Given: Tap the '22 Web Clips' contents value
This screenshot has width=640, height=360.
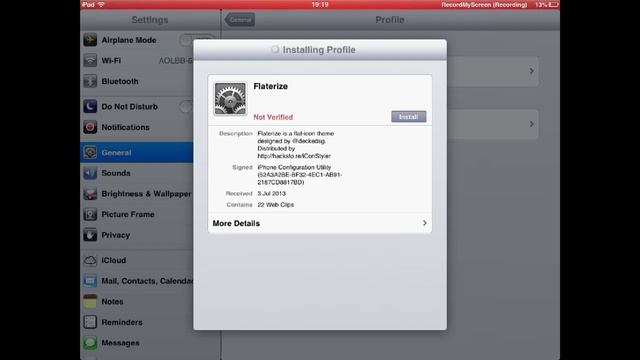Looking at the screenshot, I should 276,204.
